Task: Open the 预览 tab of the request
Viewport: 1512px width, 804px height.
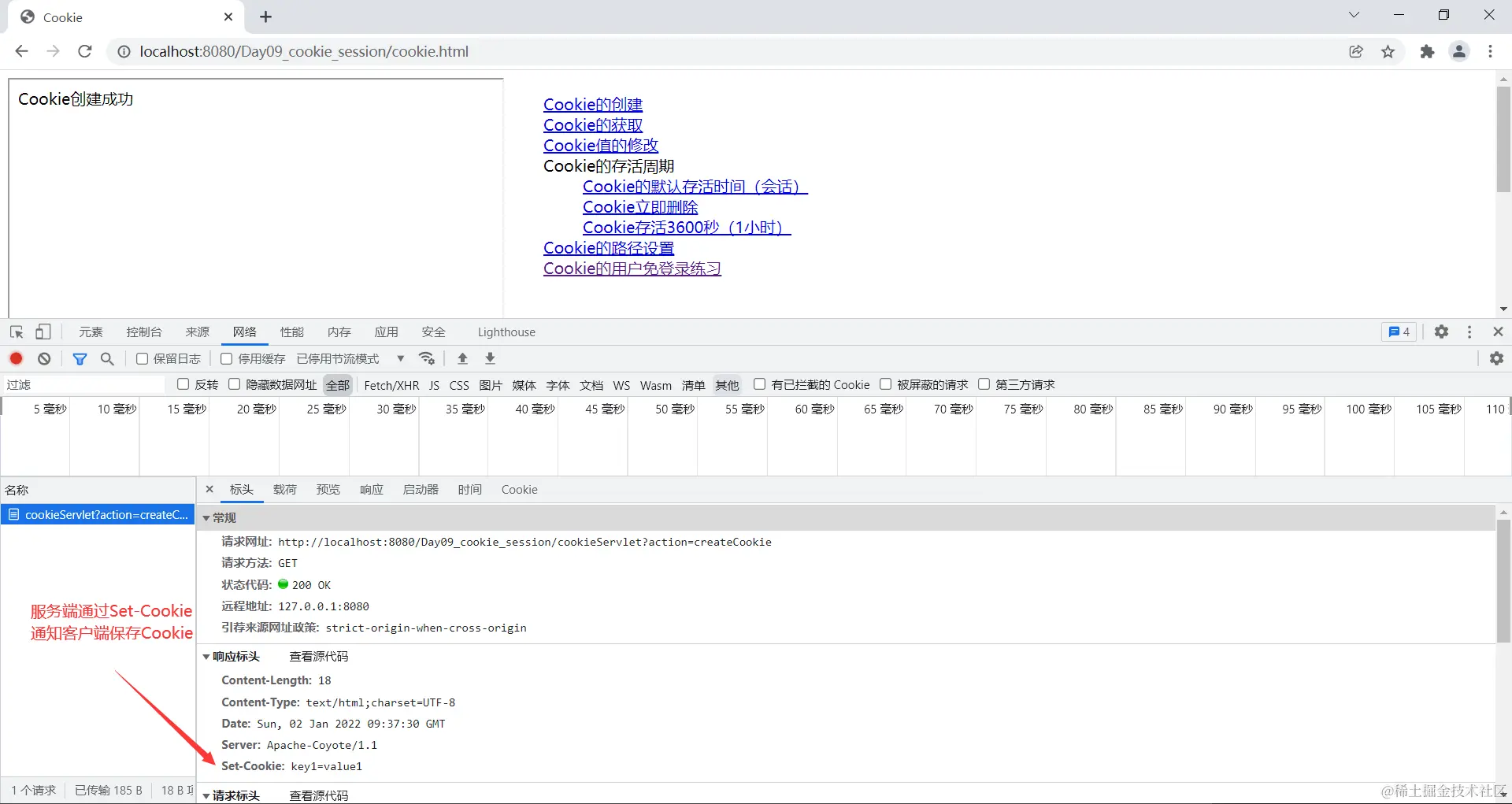Action: pyautogui.click(x=328, y=490)
